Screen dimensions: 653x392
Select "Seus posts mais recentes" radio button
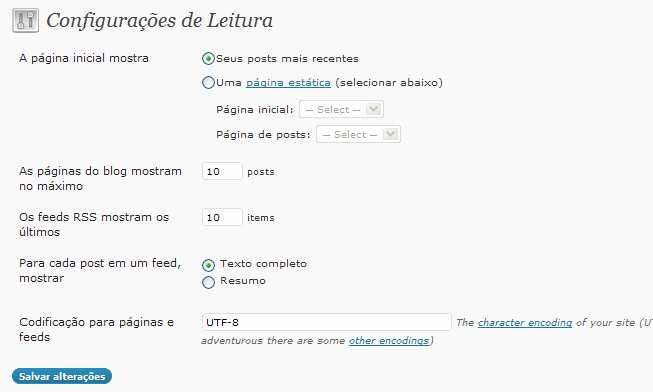pyautogui.click(x=208, y=58)
